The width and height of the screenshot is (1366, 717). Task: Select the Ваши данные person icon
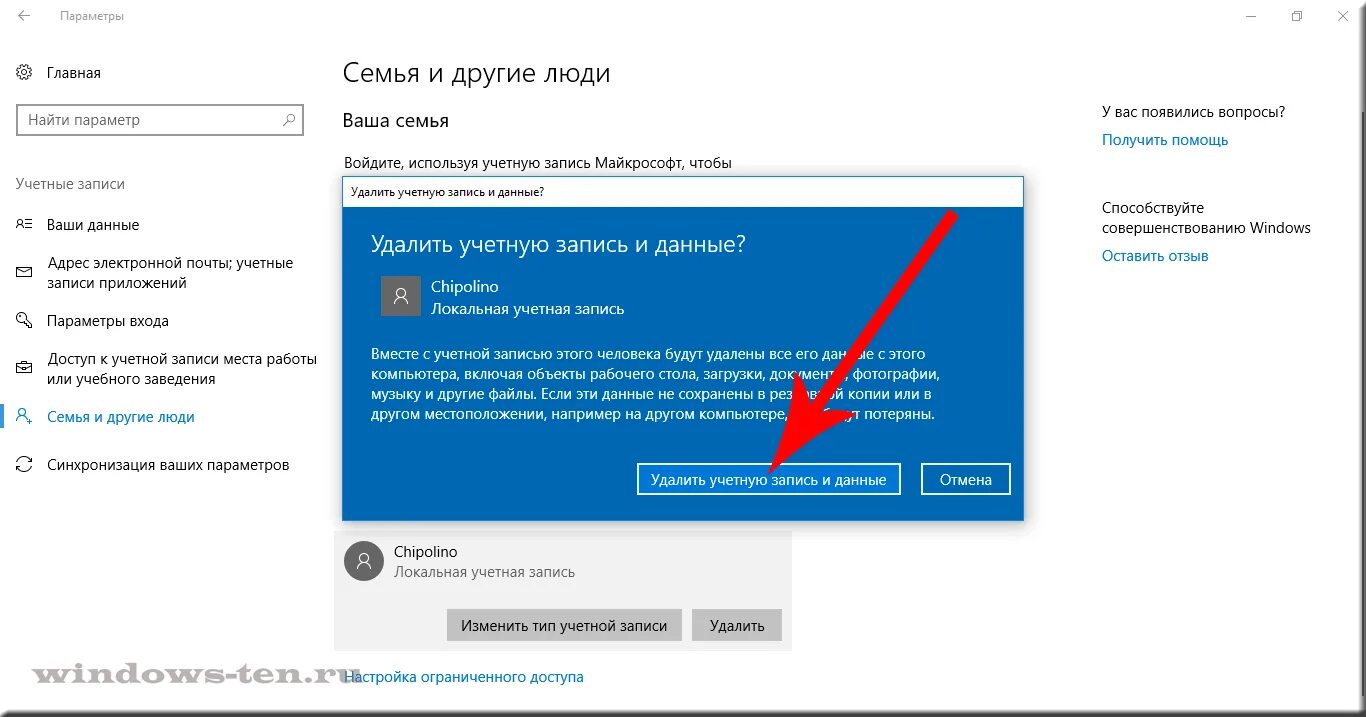[25, 225]
